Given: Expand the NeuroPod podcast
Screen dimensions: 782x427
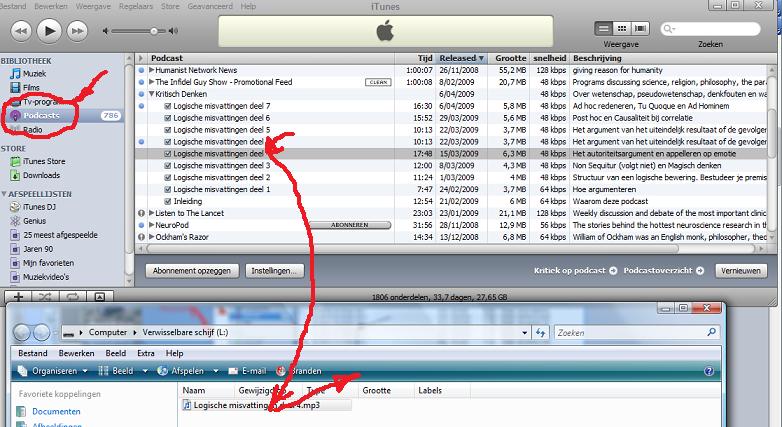Looking at the screenshot, I should click(x=152, y=225).
